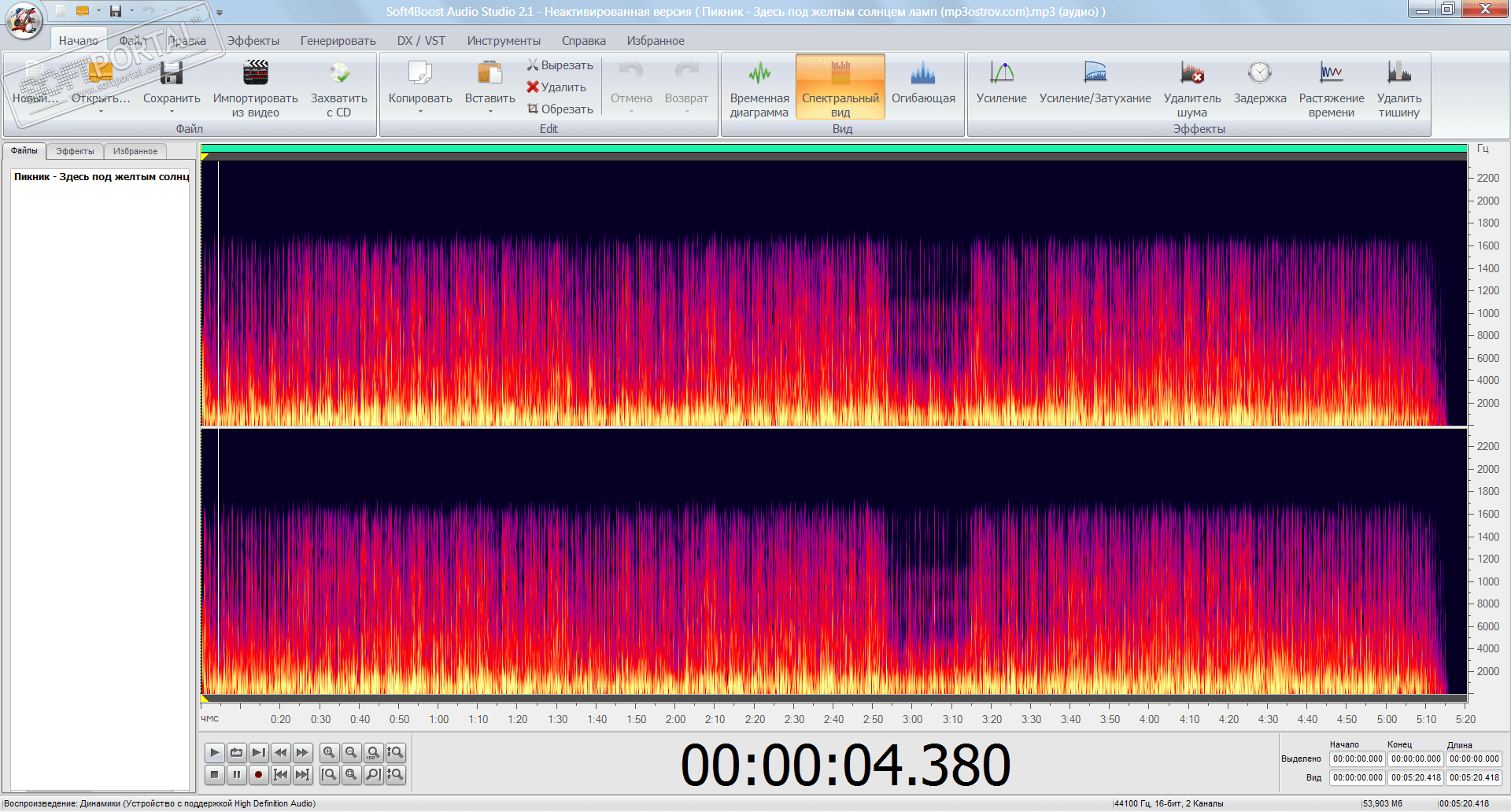Expand quick access save dropdown arrow
The height and width of the screenshot is (812, 1511).
coord(131,11)
